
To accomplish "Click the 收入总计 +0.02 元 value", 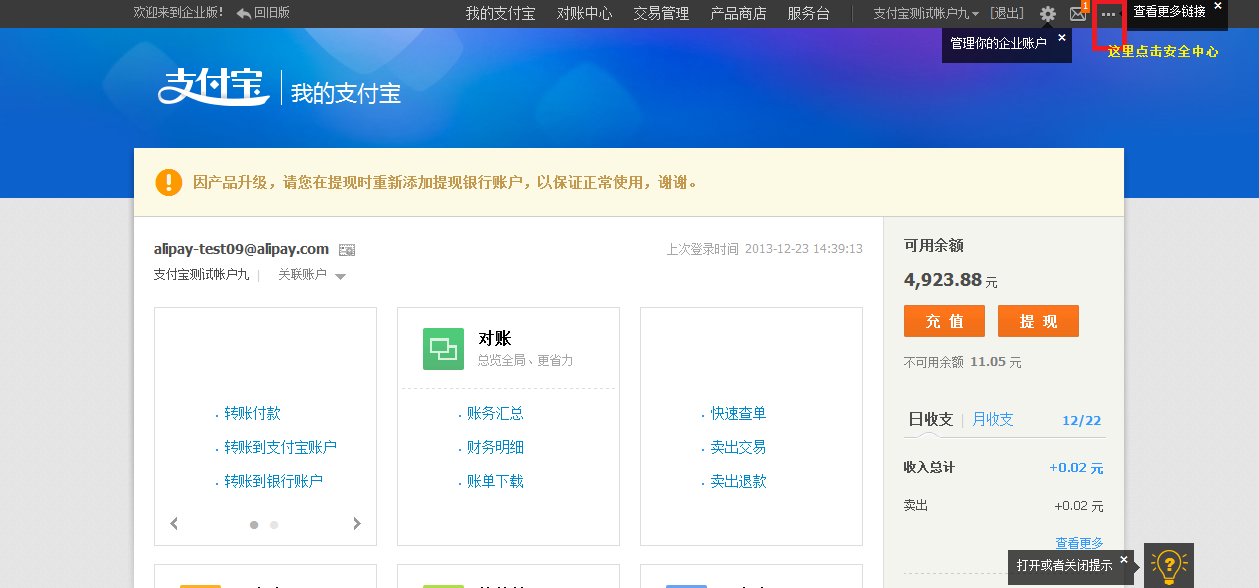I will [1076, 468].
